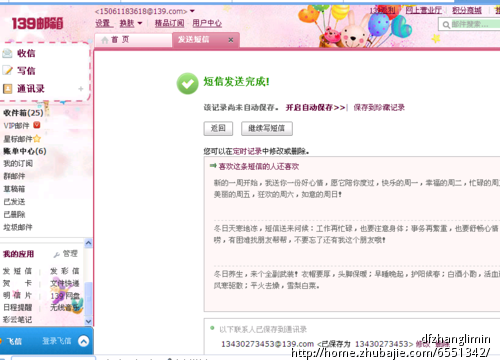
Task: Click the 继续写短信 button
Action: 267,128
